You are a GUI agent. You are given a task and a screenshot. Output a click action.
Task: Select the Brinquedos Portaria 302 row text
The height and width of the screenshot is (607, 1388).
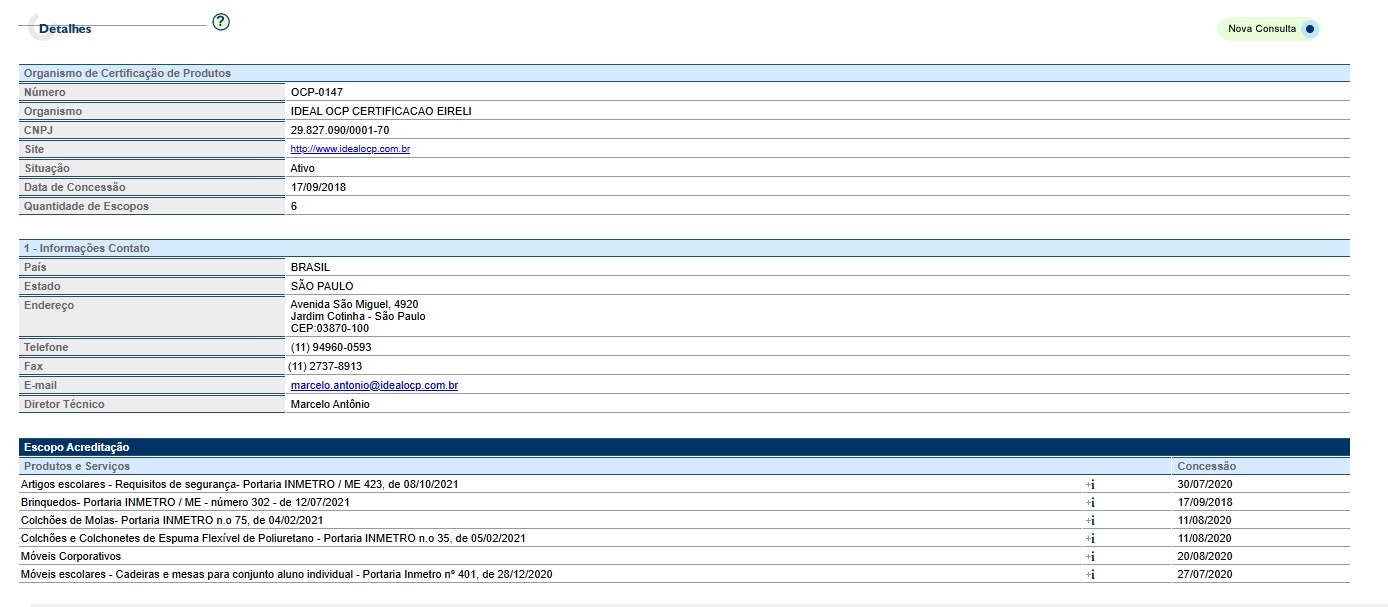(x=185, y=502)
